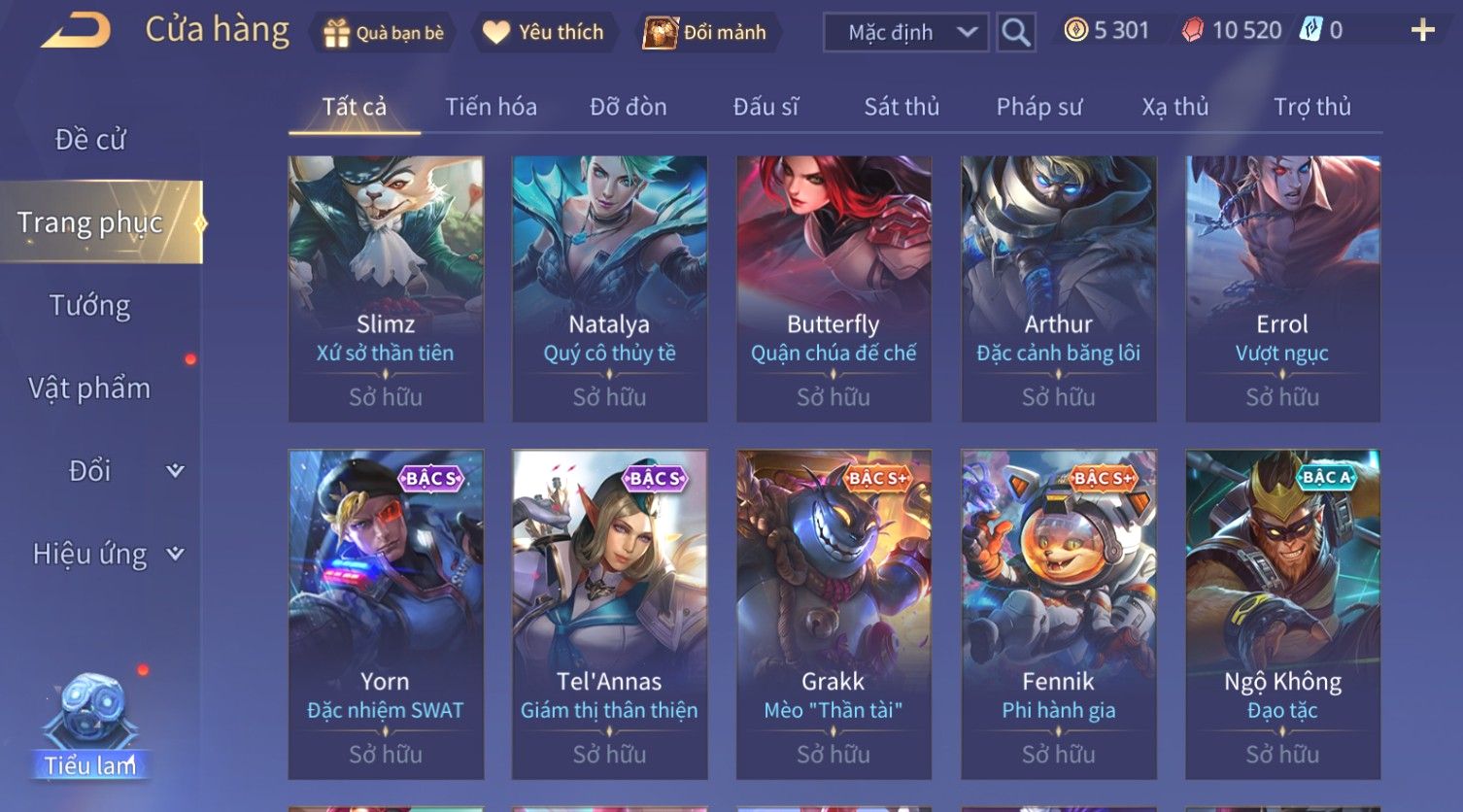Open Đổi mảnh fragment exchange icon
The height and width of the screenshot is (812, 1463).
(661, 32)
